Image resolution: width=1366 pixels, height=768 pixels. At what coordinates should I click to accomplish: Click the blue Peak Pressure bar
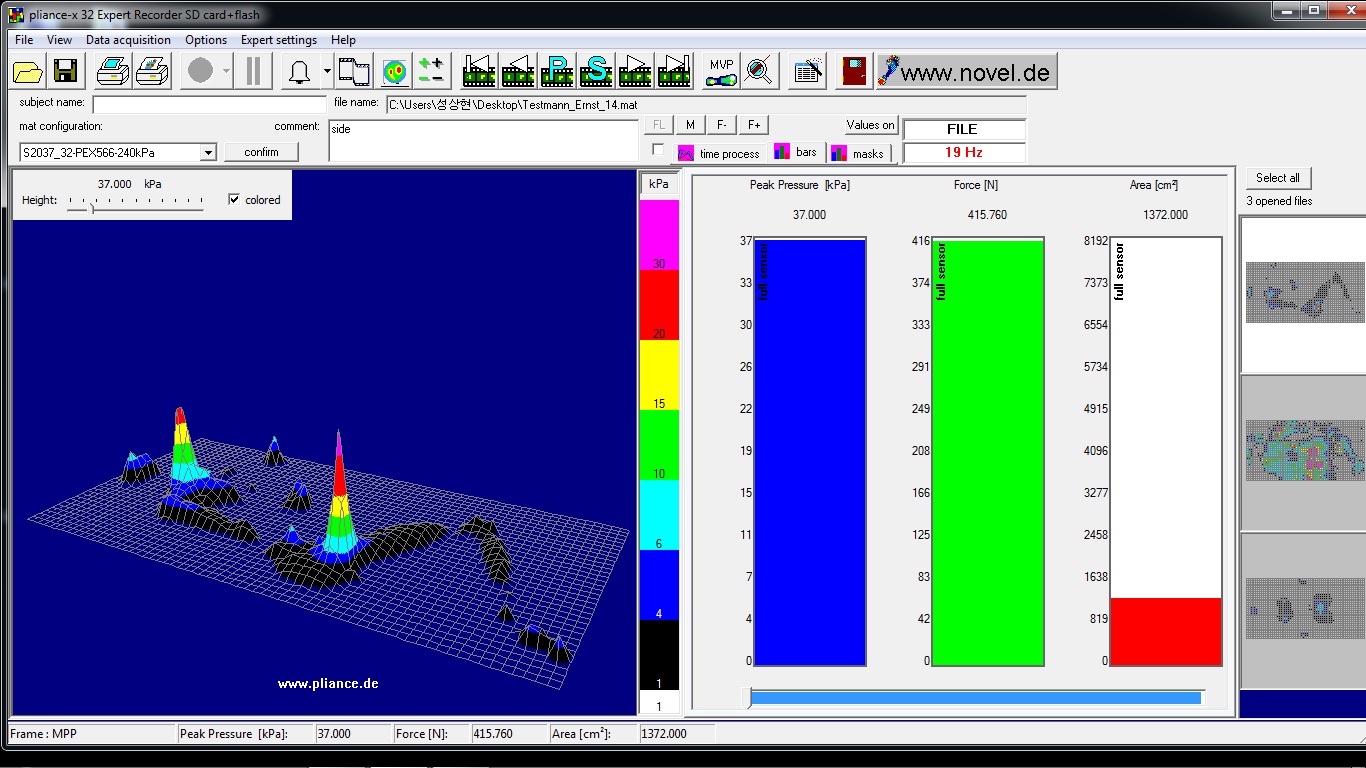[x=809, y=453]
